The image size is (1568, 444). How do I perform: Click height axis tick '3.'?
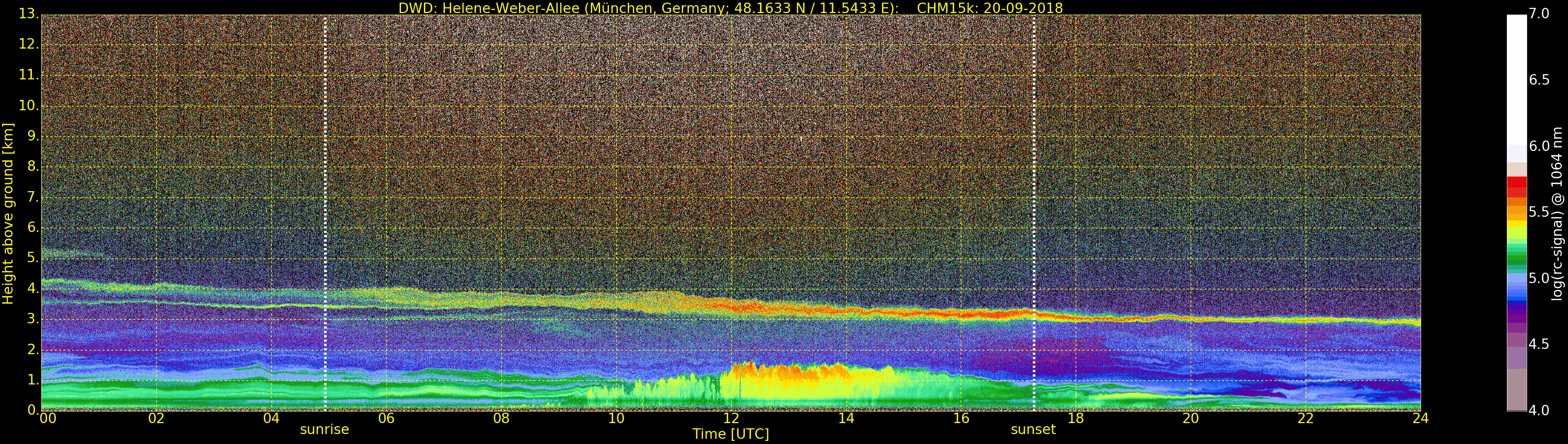(x=32, y=319)
